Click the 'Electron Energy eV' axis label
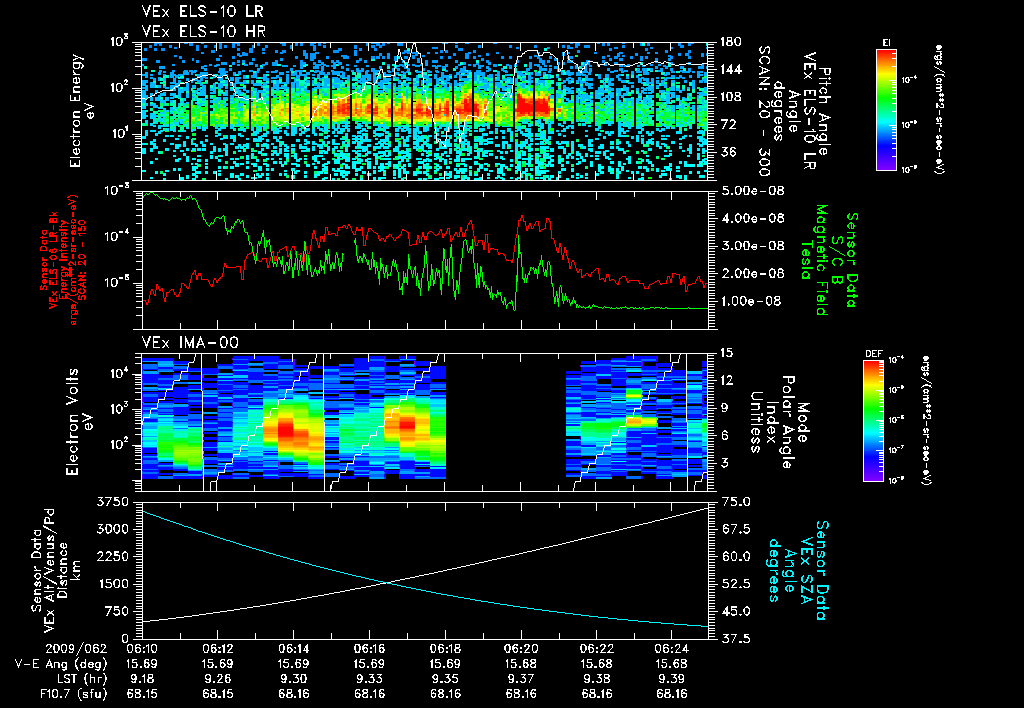The image size is (1024, 708). (81, 111)
